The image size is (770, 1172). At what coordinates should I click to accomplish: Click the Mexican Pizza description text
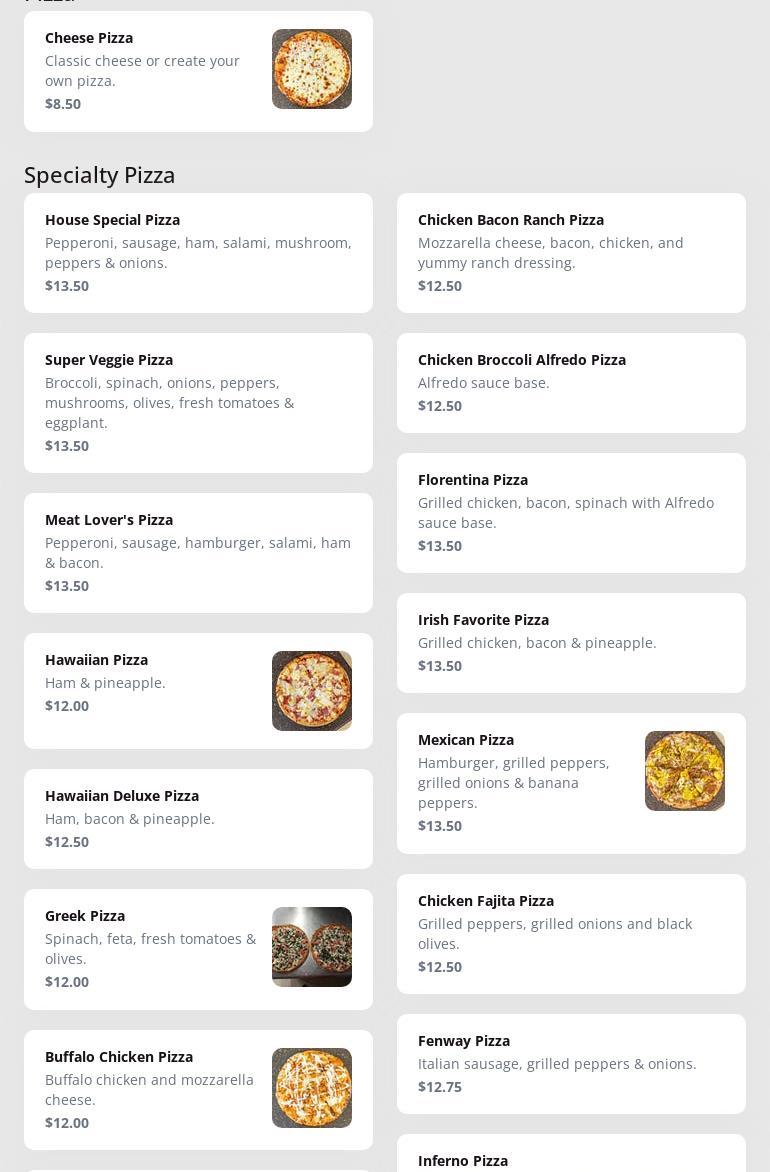point(514,783)
